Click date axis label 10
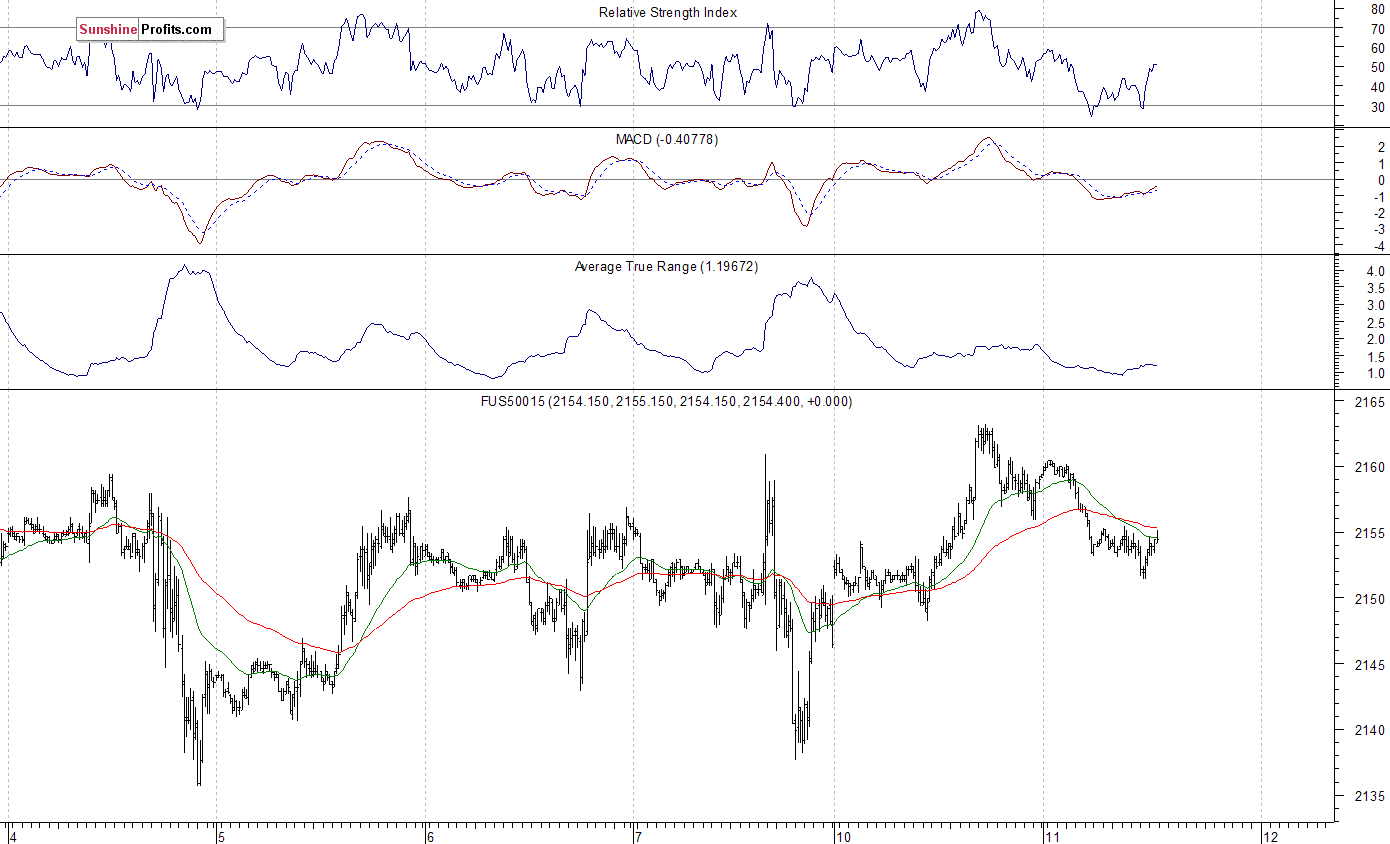The image size is (1390, 844). (x=843, y=836)
